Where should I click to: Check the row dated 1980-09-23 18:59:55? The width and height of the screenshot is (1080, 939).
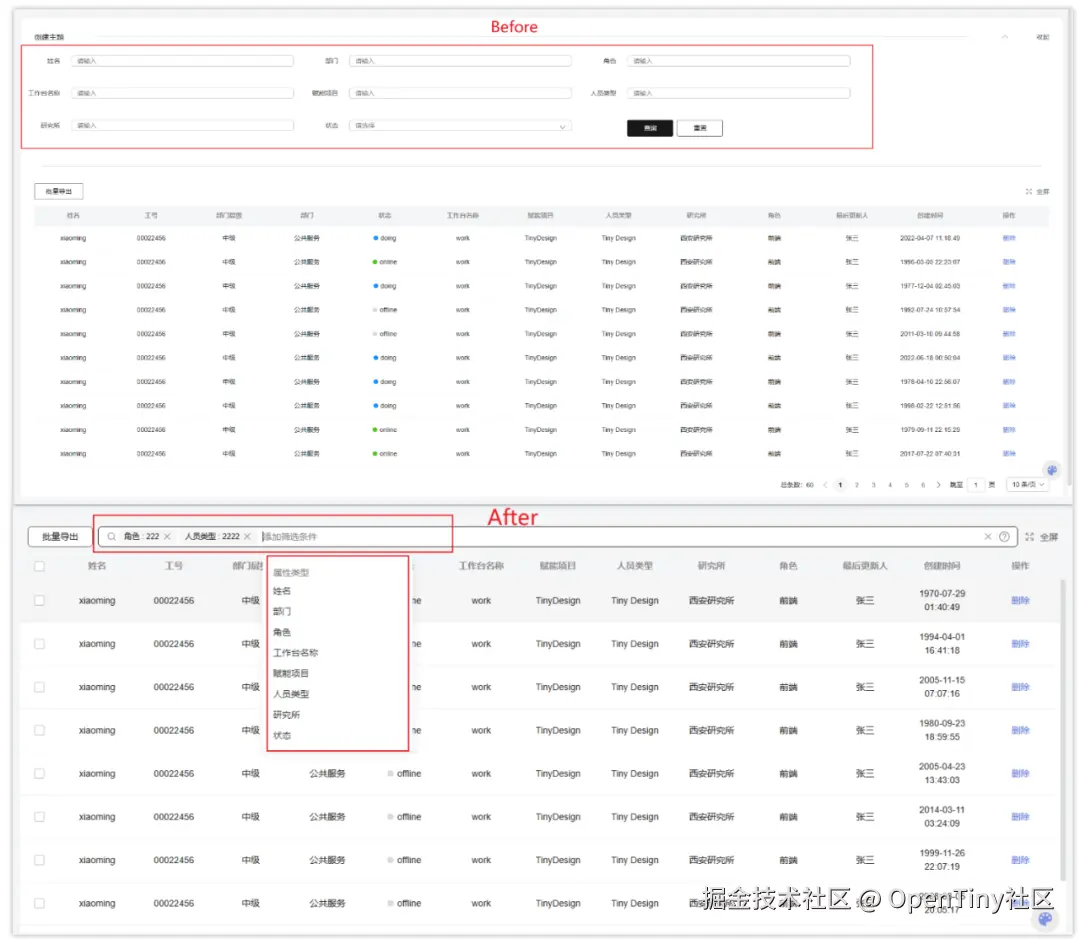point(39,730)
